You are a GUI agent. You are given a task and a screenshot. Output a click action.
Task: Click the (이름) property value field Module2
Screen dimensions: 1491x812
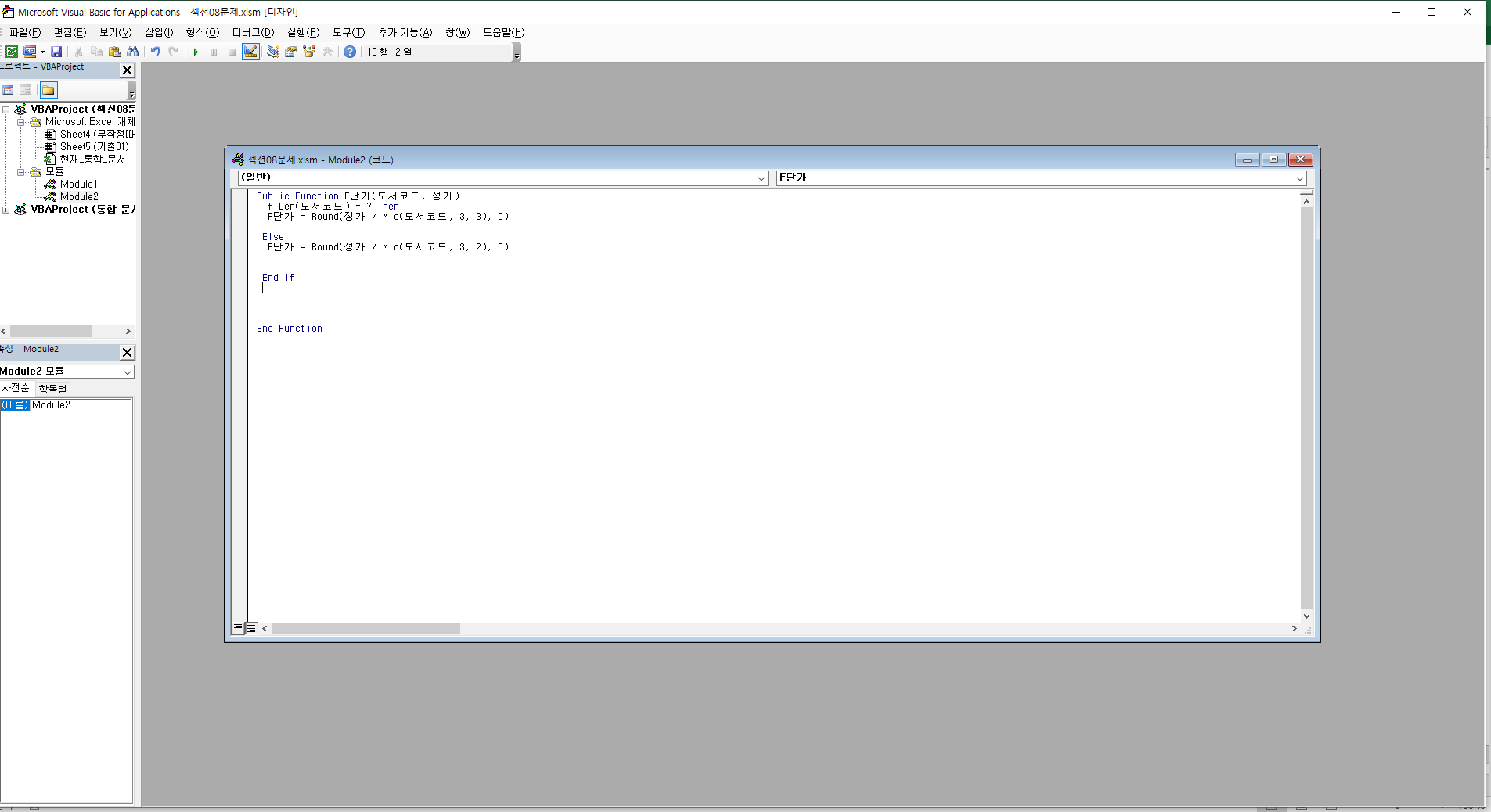(x=81, y=405)
